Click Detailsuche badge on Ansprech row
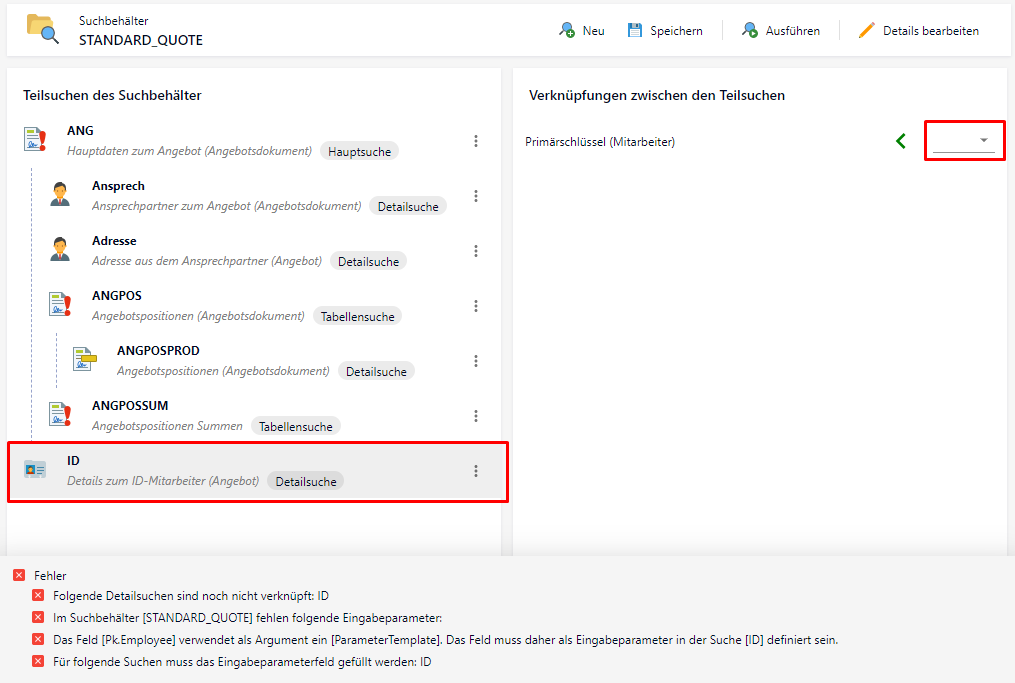Viewport: 1015px width, 683px height. 408,207
